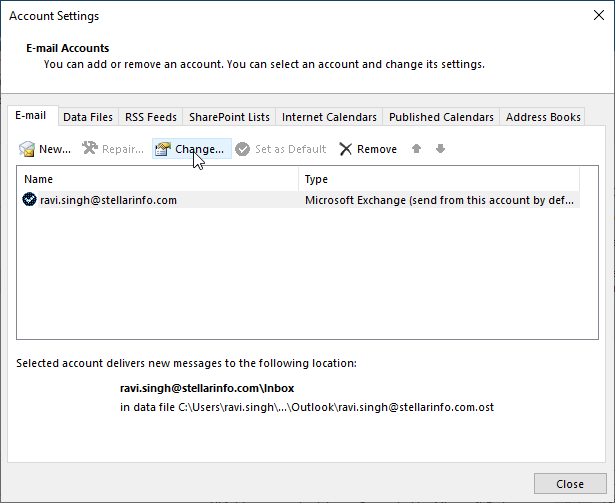Click the Repair tools icon

pos(90,148)
